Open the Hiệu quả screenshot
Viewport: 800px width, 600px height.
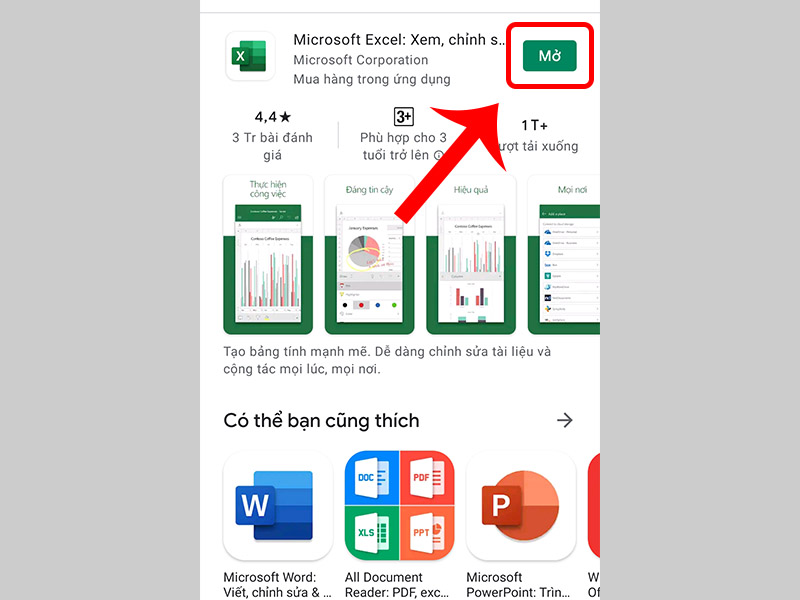point(471,255)
